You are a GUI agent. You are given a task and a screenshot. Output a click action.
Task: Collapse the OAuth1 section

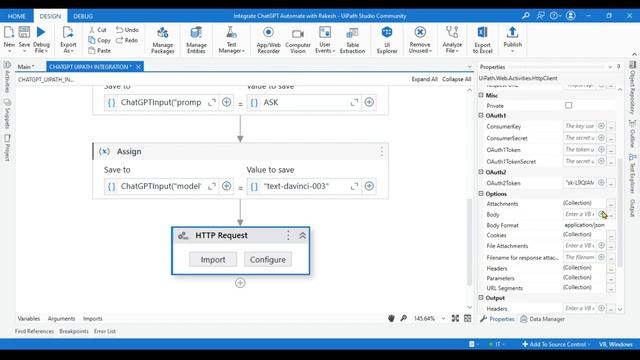tap(481, 116)
